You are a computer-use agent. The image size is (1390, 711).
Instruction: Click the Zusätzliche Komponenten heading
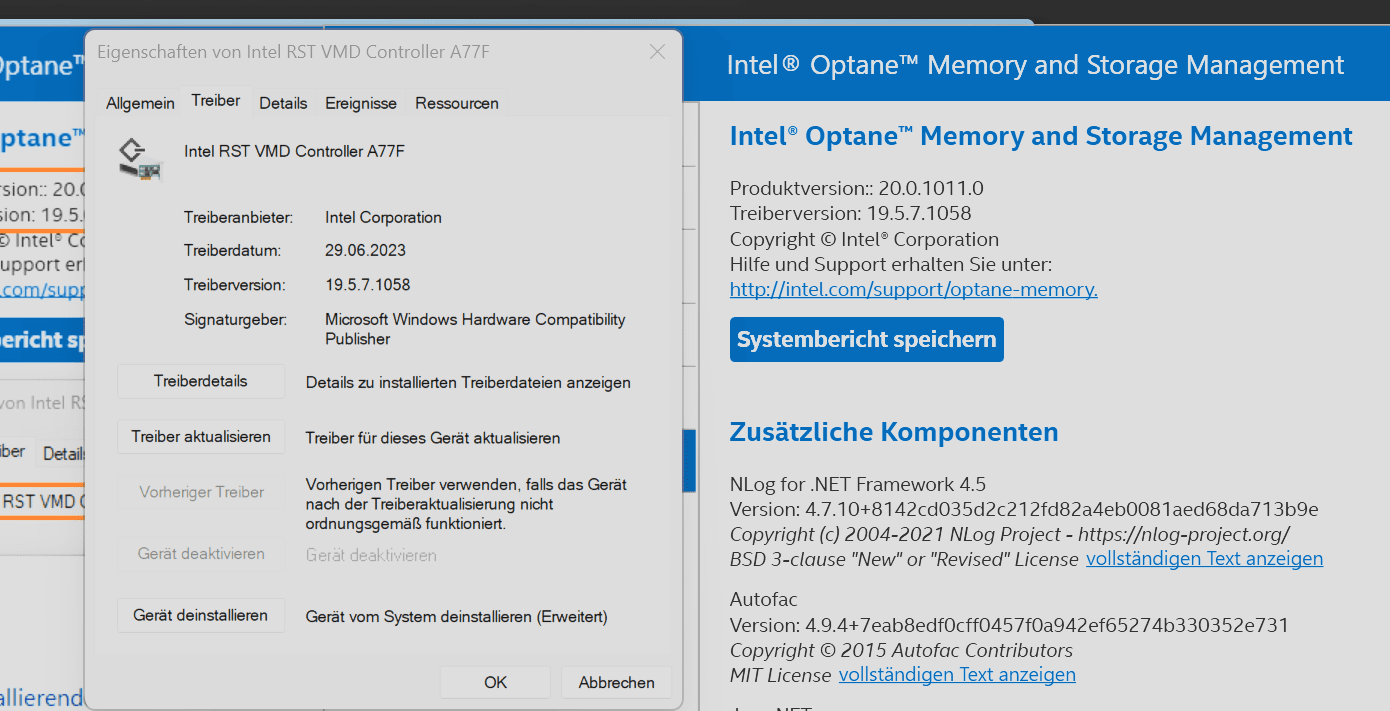pyautogui.click(x=894, y=432)
